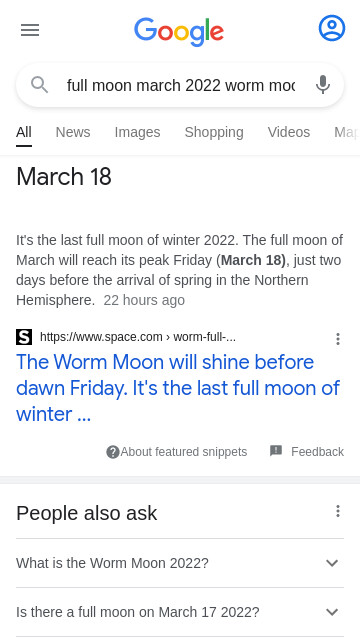
Task: Switch to the News tab
Action: (x=73, y=132)
